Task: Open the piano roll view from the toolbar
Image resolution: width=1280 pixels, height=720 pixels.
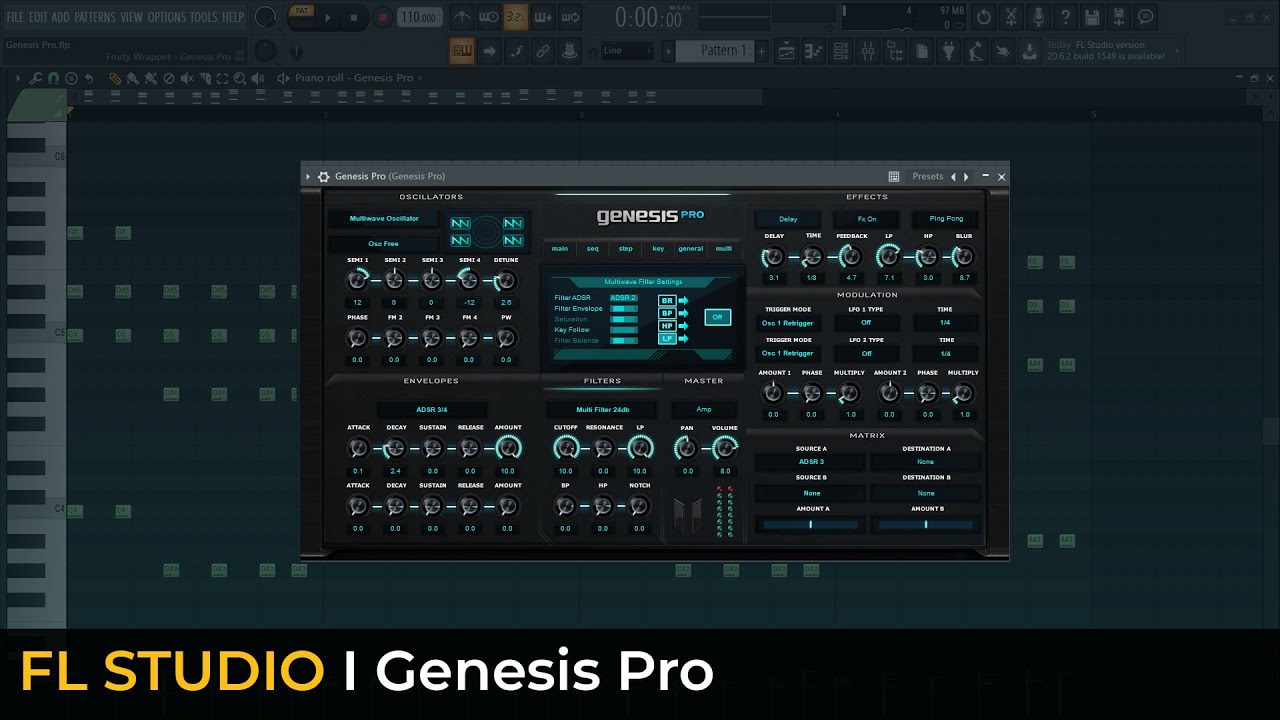Action: 813,51
